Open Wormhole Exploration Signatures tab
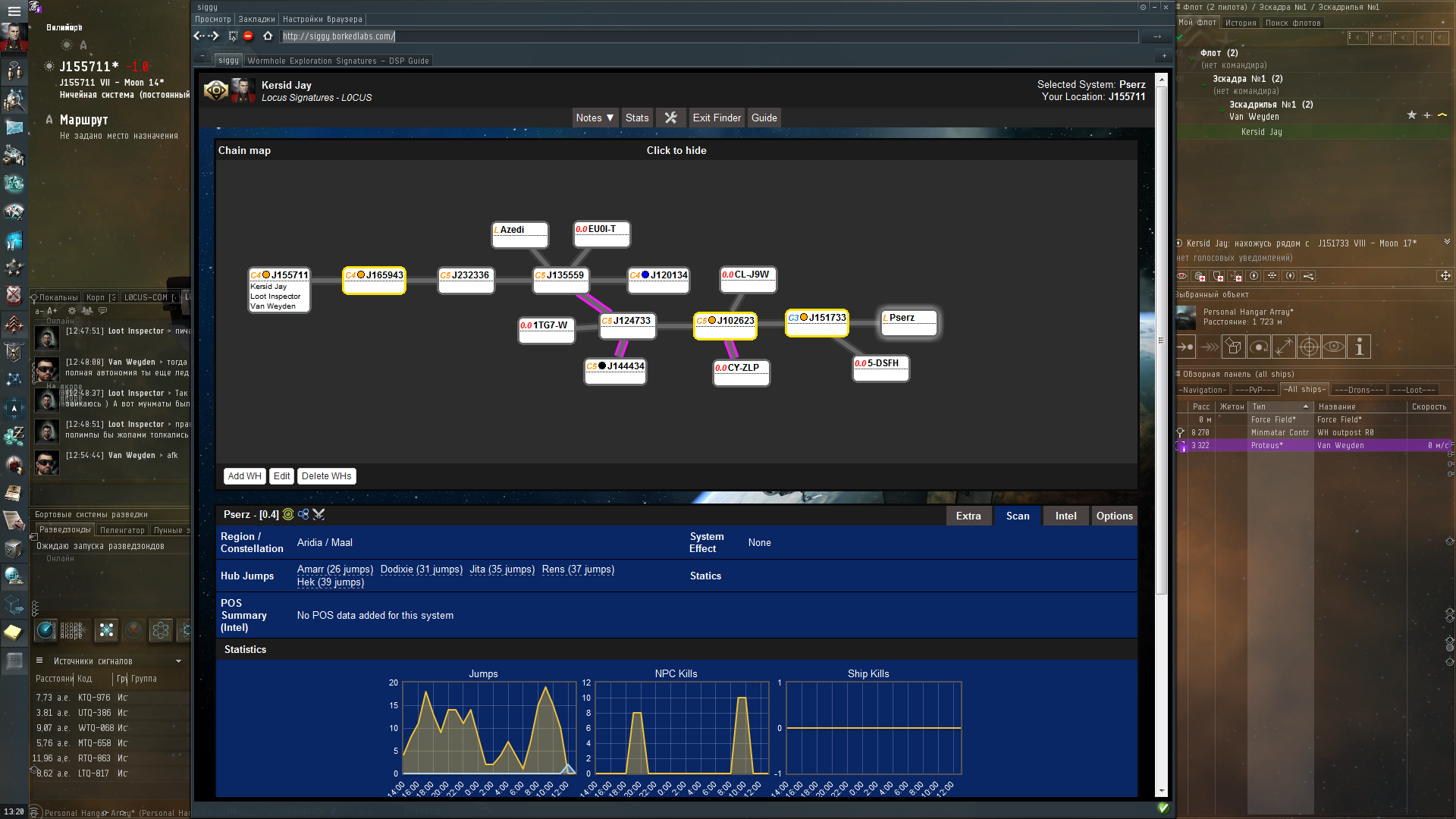This screenshot has width=1456, height=819. coord(337,61)
